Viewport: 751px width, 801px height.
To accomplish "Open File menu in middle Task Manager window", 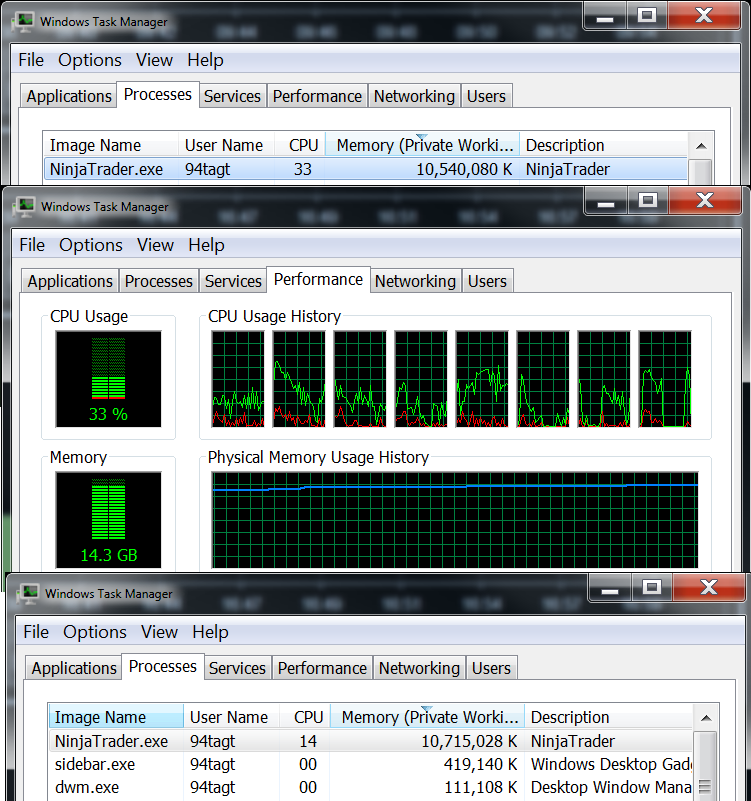I will [x=32, y=245].
